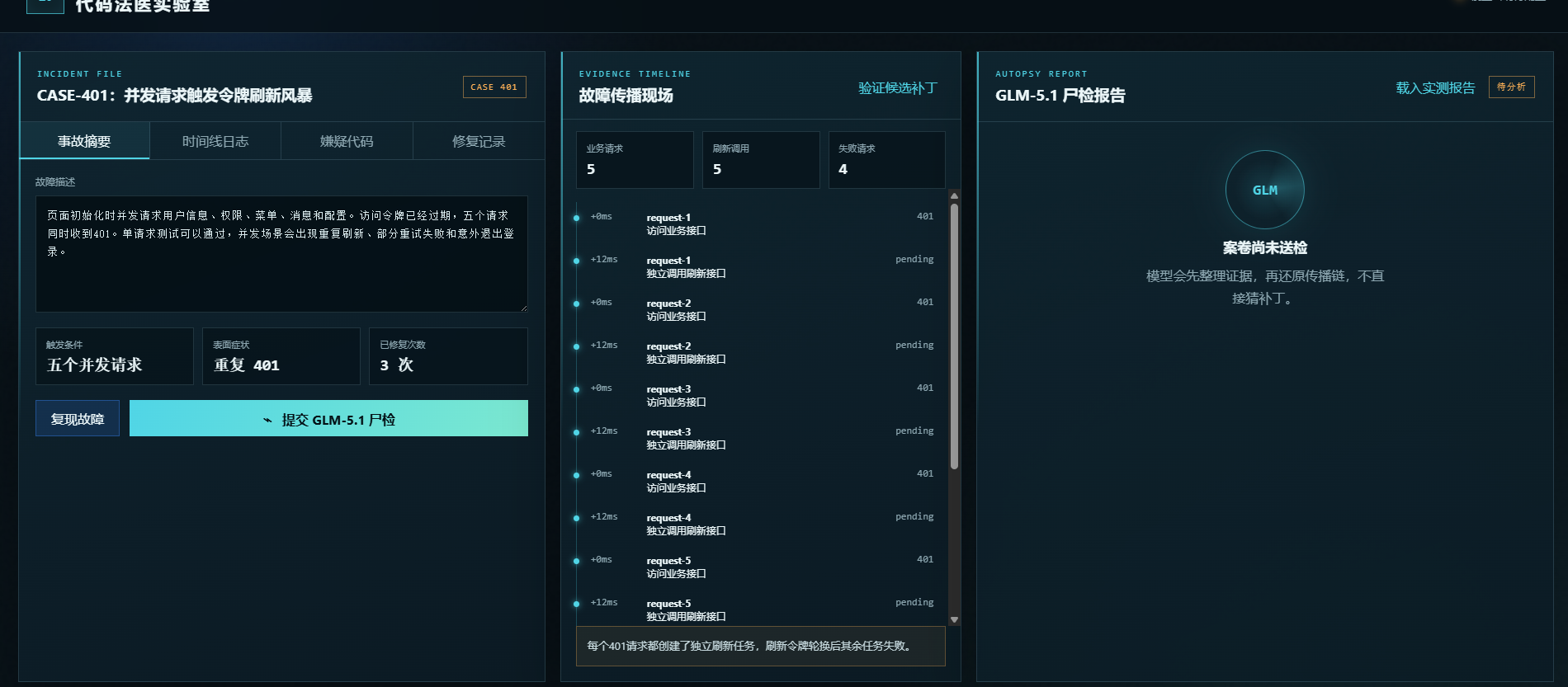Click the request-5 独立调用刷新接口 timeline dot

click(x=576, y=604)
